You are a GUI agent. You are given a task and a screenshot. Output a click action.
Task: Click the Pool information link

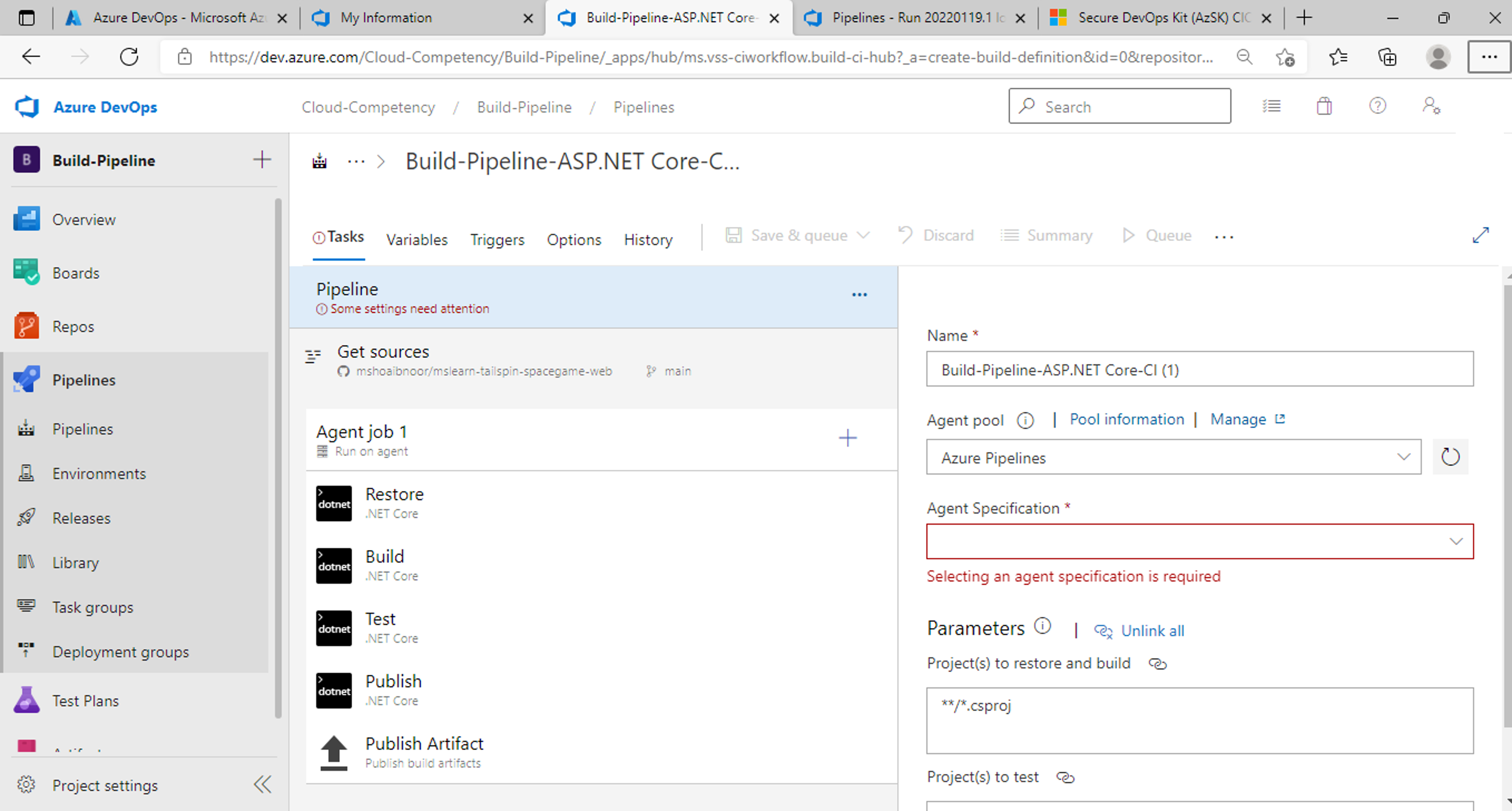click(x=1127, y=419)
